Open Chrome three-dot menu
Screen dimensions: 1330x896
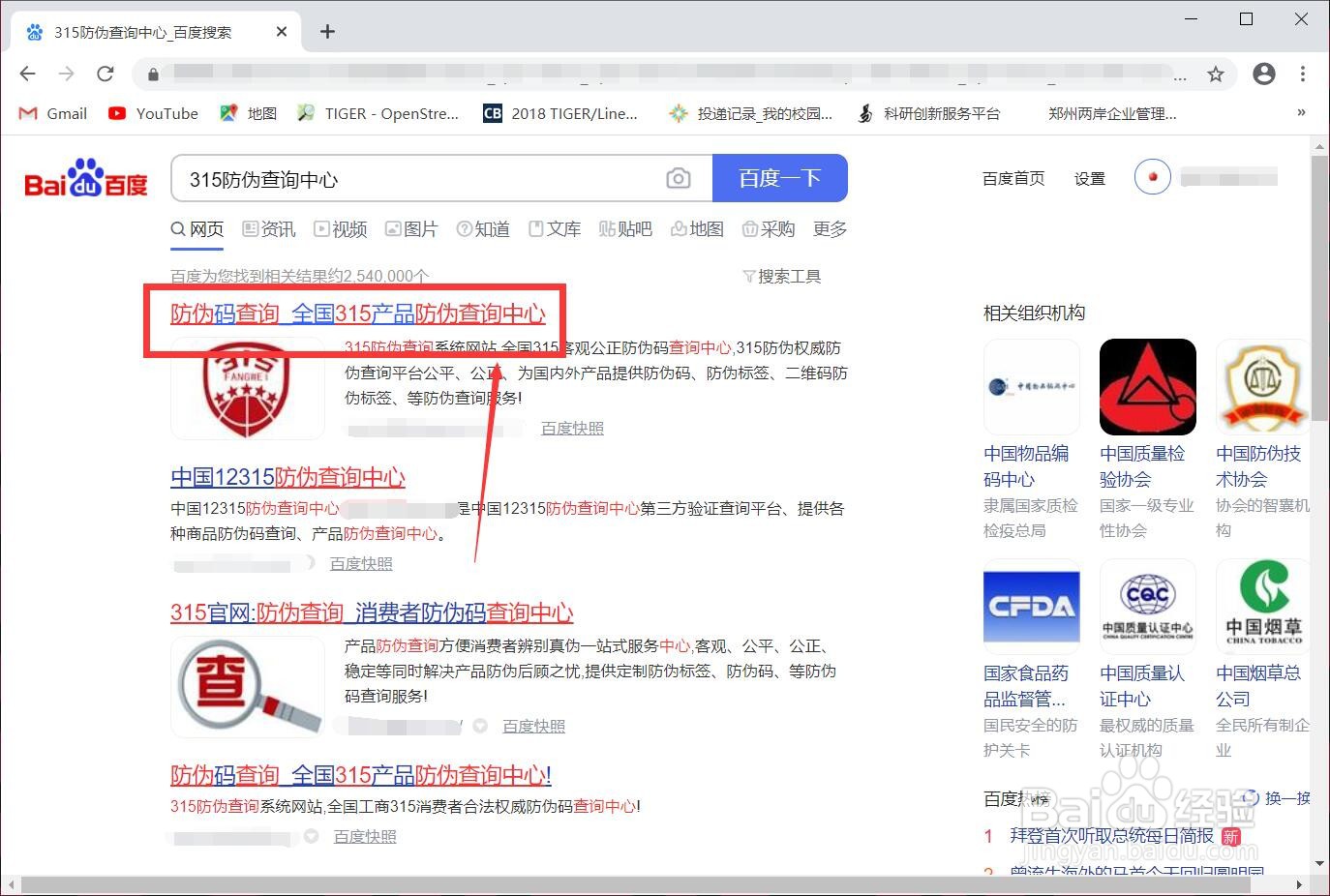(1303, 74)
